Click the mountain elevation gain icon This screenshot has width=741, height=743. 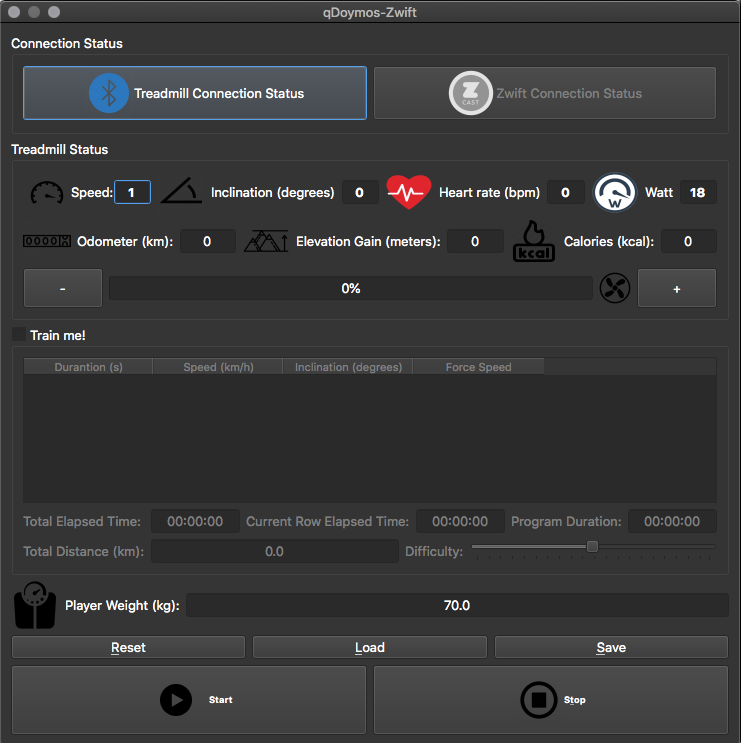point(266,241)
